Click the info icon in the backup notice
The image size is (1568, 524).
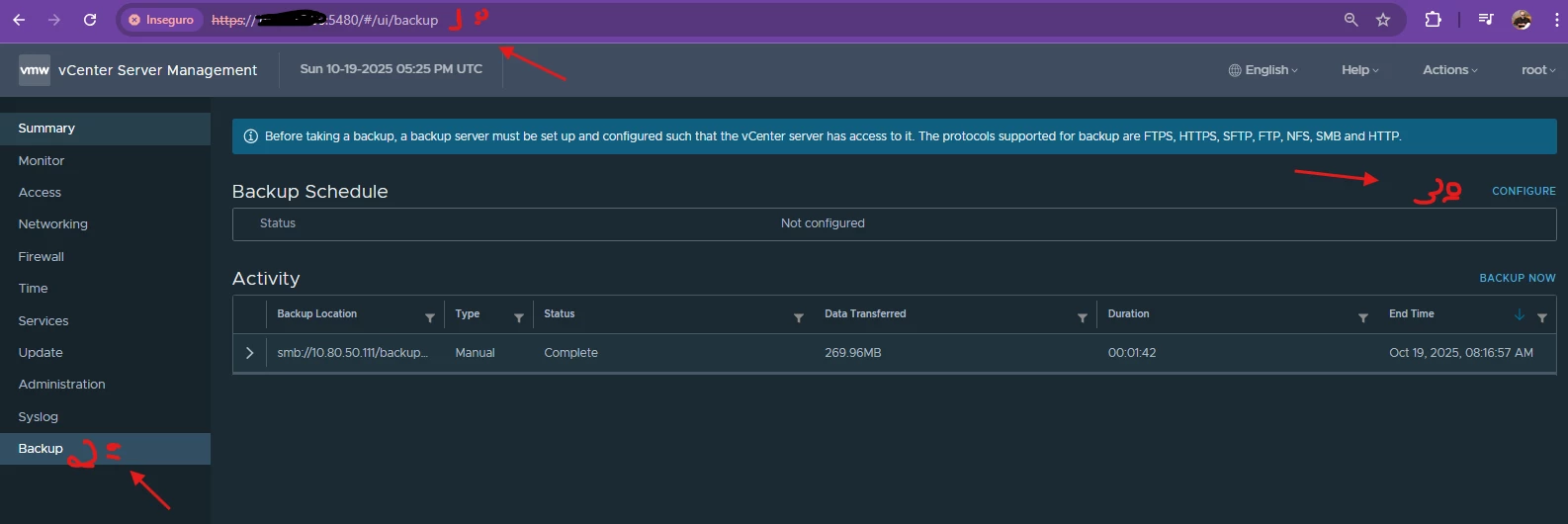click(x=251, y=136)
